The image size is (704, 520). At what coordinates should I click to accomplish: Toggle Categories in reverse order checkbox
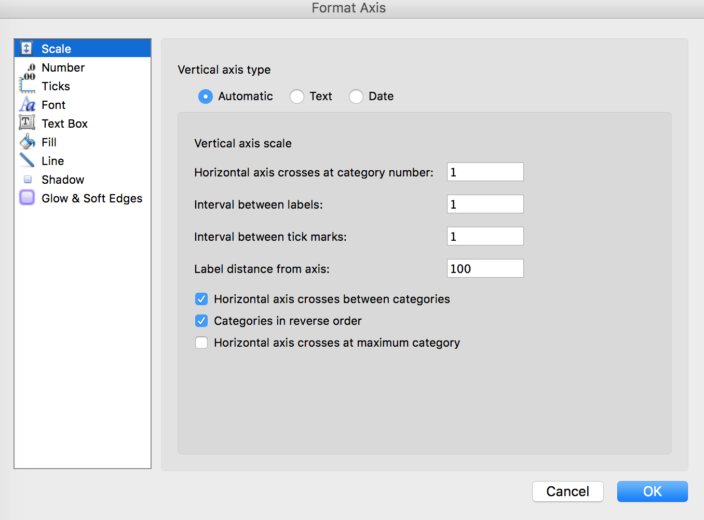201,321
